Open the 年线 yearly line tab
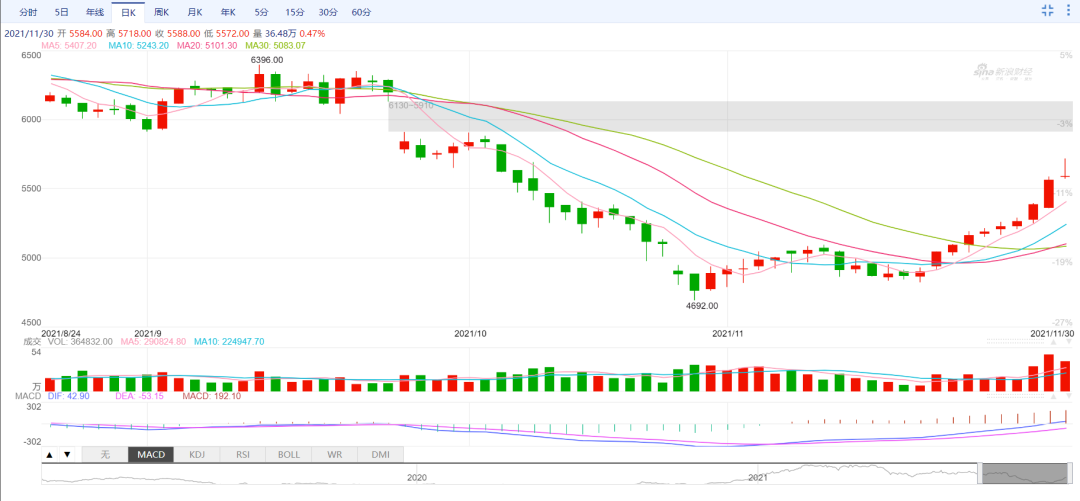 pyautogui.click(x=94, y=12)
